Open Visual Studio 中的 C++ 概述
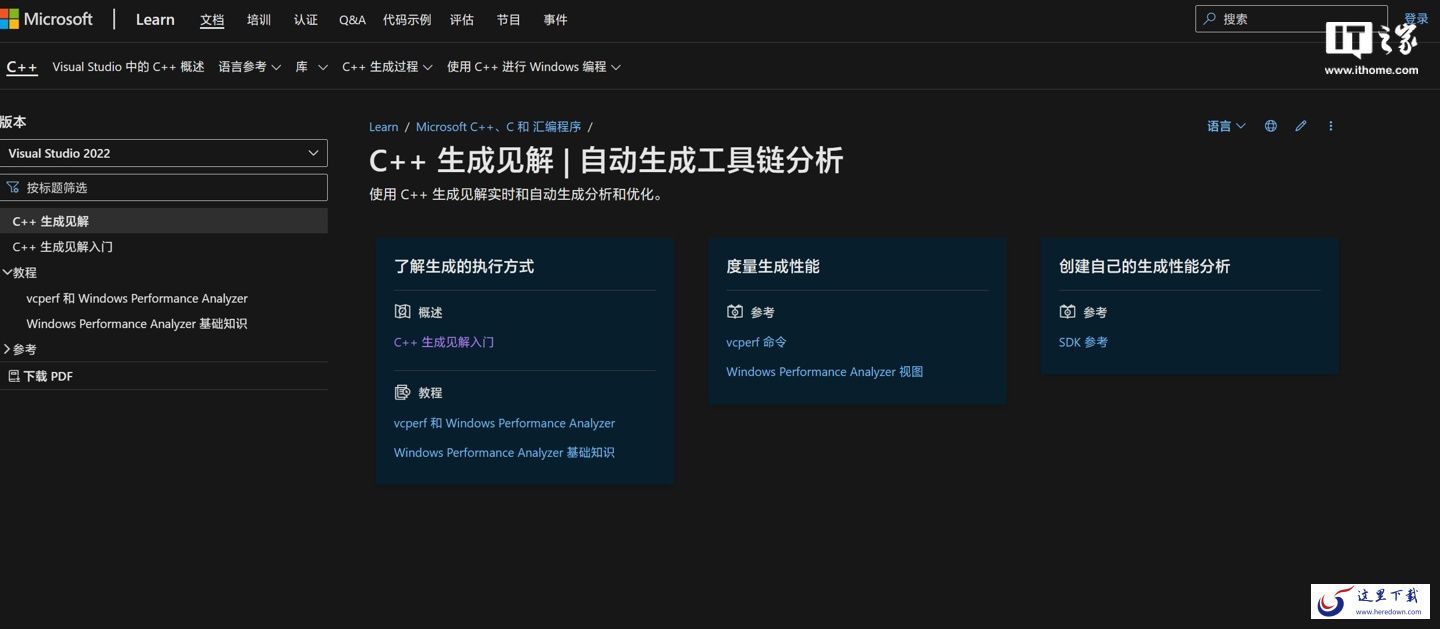 coord(128,67)
